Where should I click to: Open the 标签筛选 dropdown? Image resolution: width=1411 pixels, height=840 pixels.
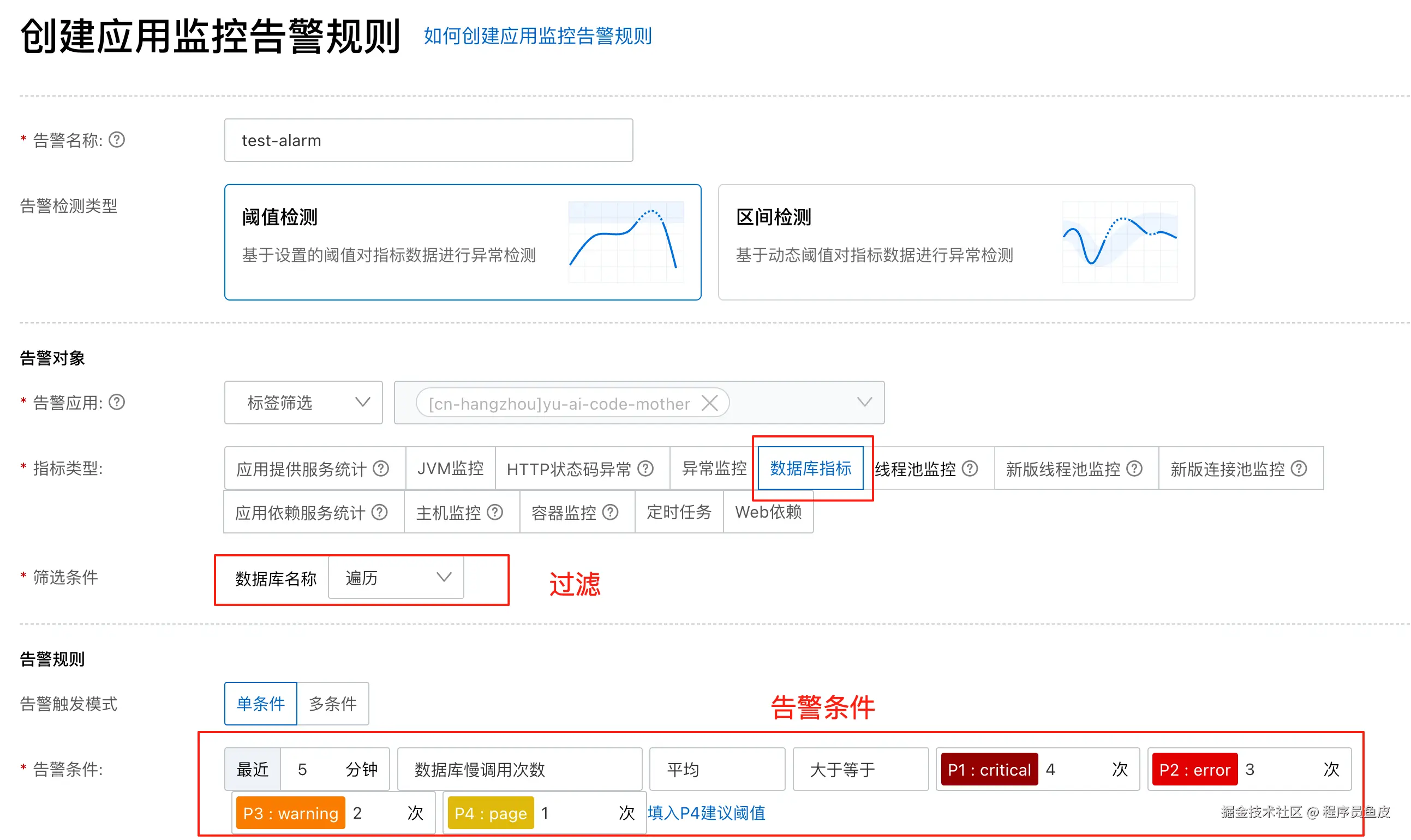[x=303, y=403]
